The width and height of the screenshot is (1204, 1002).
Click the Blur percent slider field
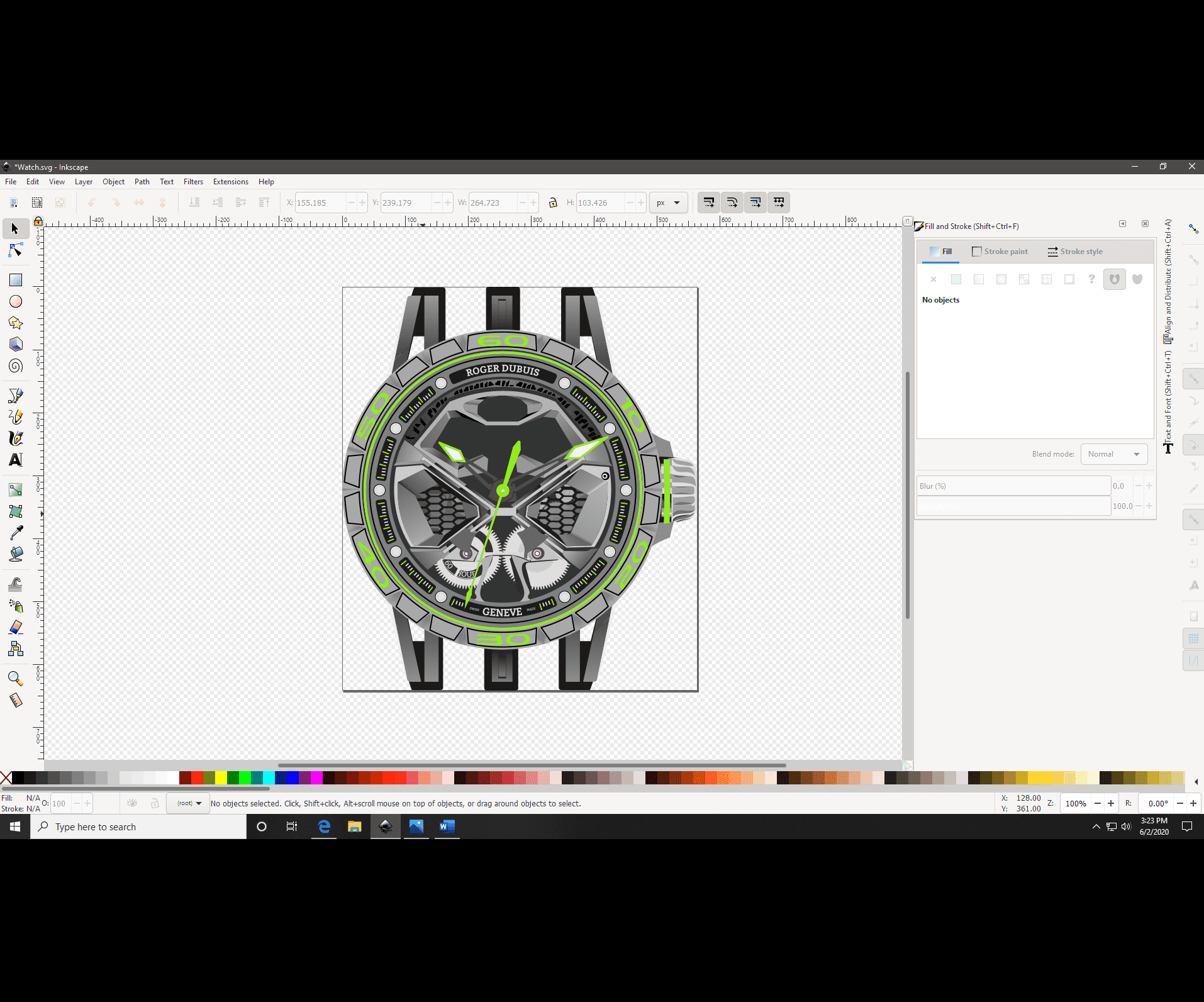[1013, 486]
